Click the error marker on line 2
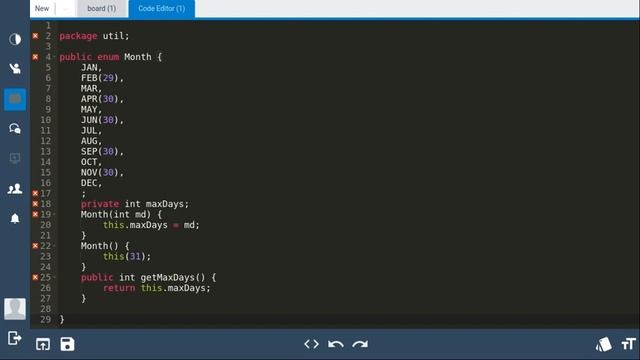 tap(36, 36)
